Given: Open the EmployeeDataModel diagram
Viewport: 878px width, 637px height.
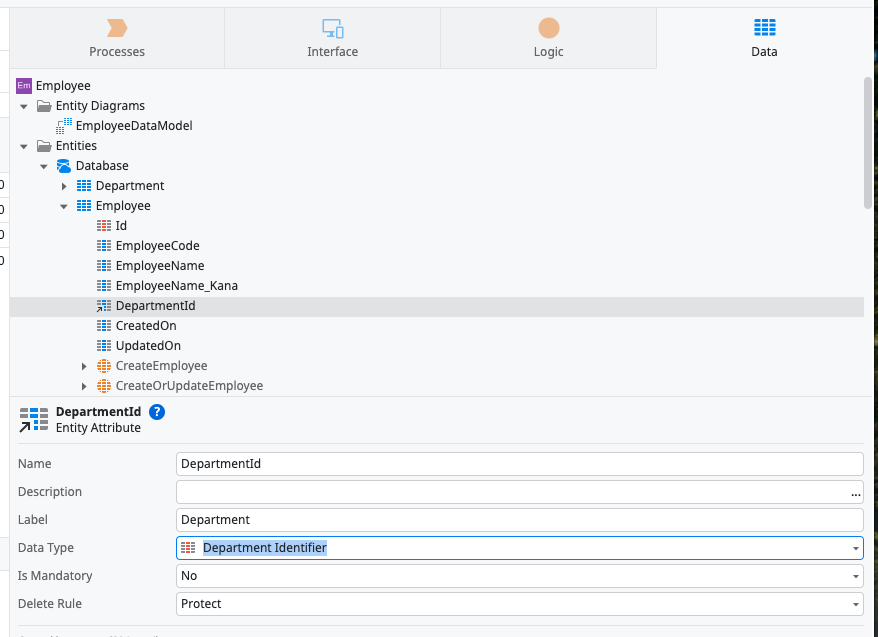Looking at the screenshot, I should 134,126.
